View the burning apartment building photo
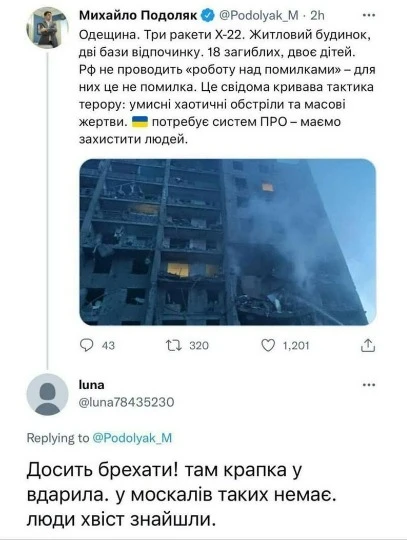Image resolution: width=407 pixels, height=540 pixels. [x=228, y=242]
